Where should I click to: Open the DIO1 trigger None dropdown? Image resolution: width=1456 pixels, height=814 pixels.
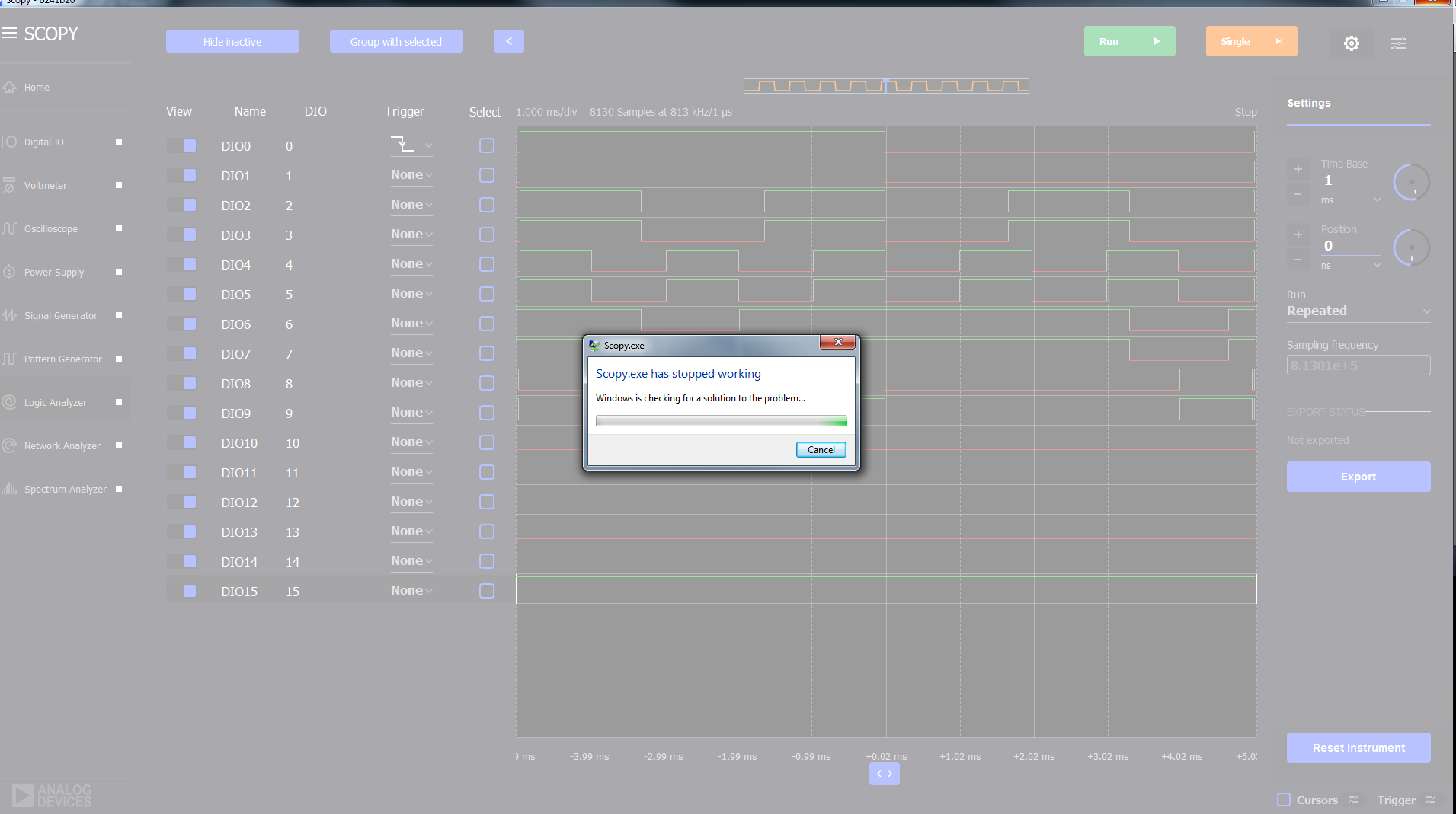tap(411, 175)
